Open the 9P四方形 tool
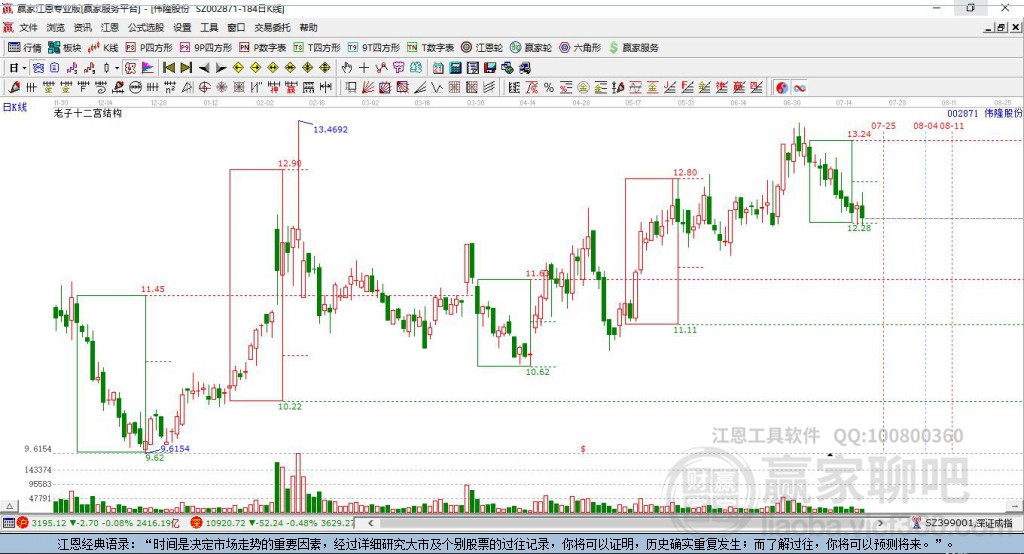The width and height of the screenshot is (1024, 554). coord(206,48)
